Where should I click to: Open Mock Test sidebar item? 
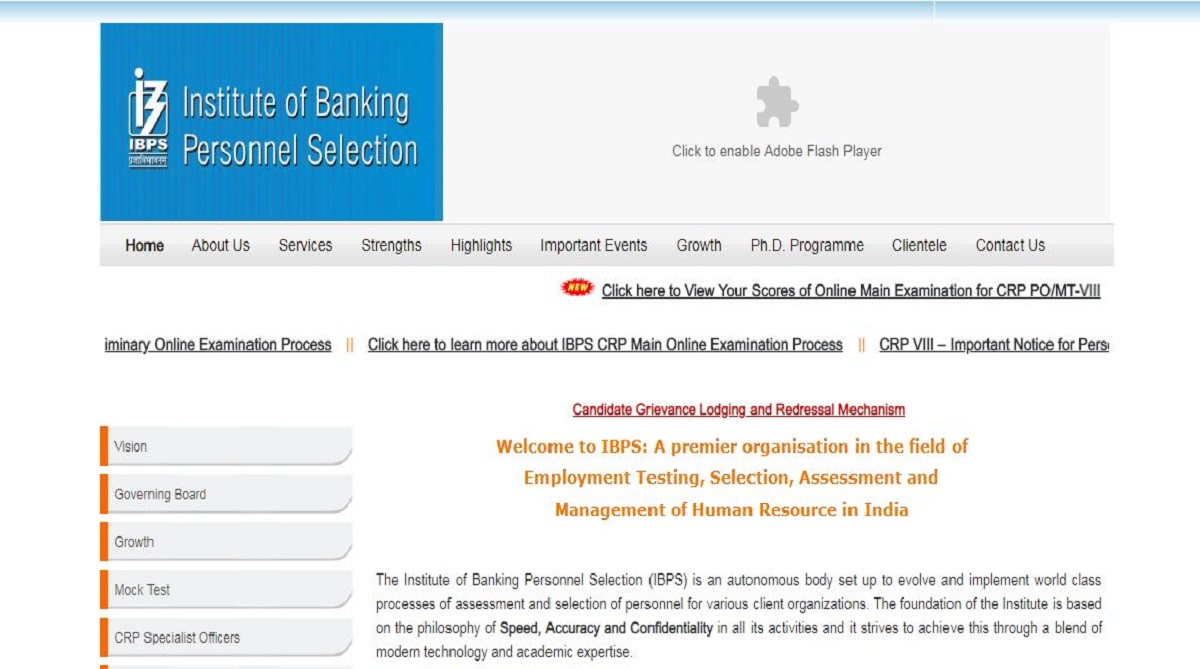point(226,590)
